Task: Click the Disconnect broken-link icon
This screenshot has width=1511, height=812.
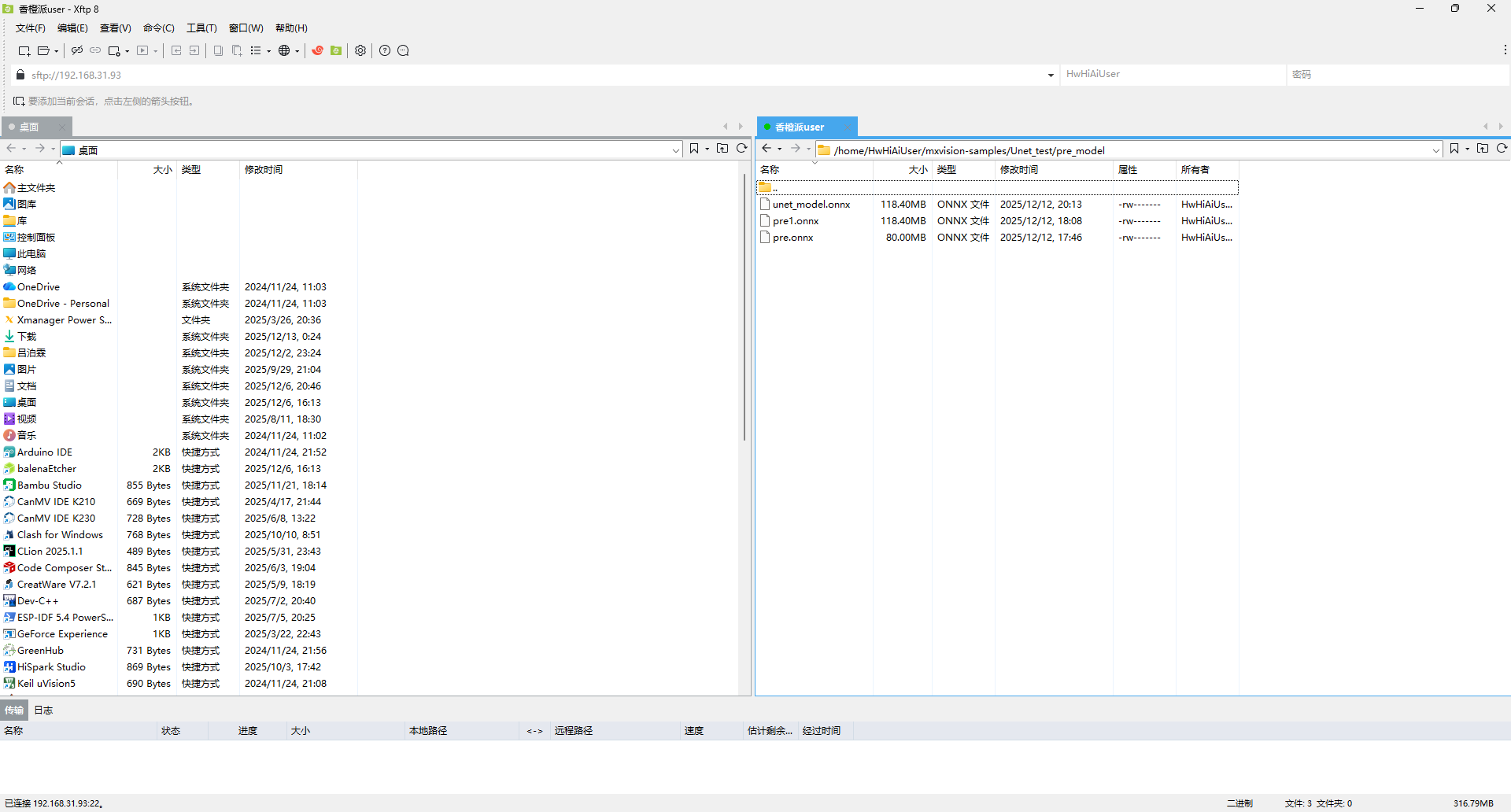Action: click(76, 50)
